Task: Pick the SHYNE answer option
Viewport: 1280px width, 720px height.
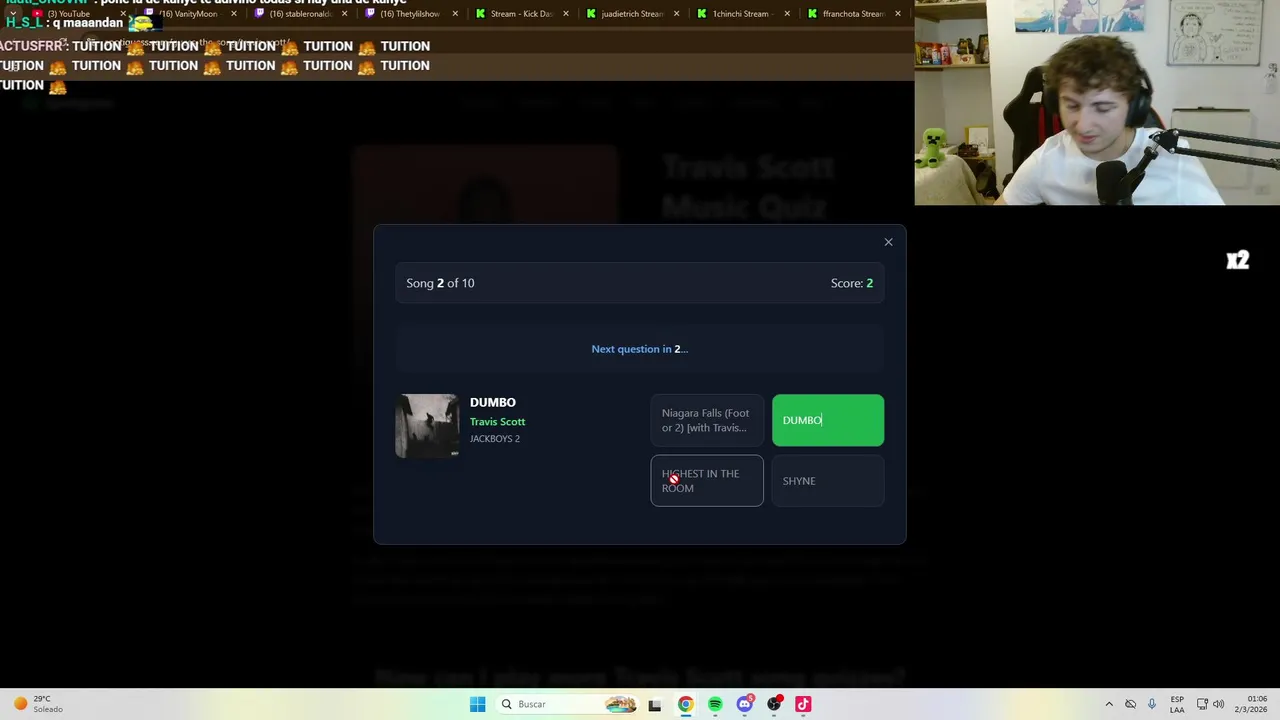Action: (828, 481)
